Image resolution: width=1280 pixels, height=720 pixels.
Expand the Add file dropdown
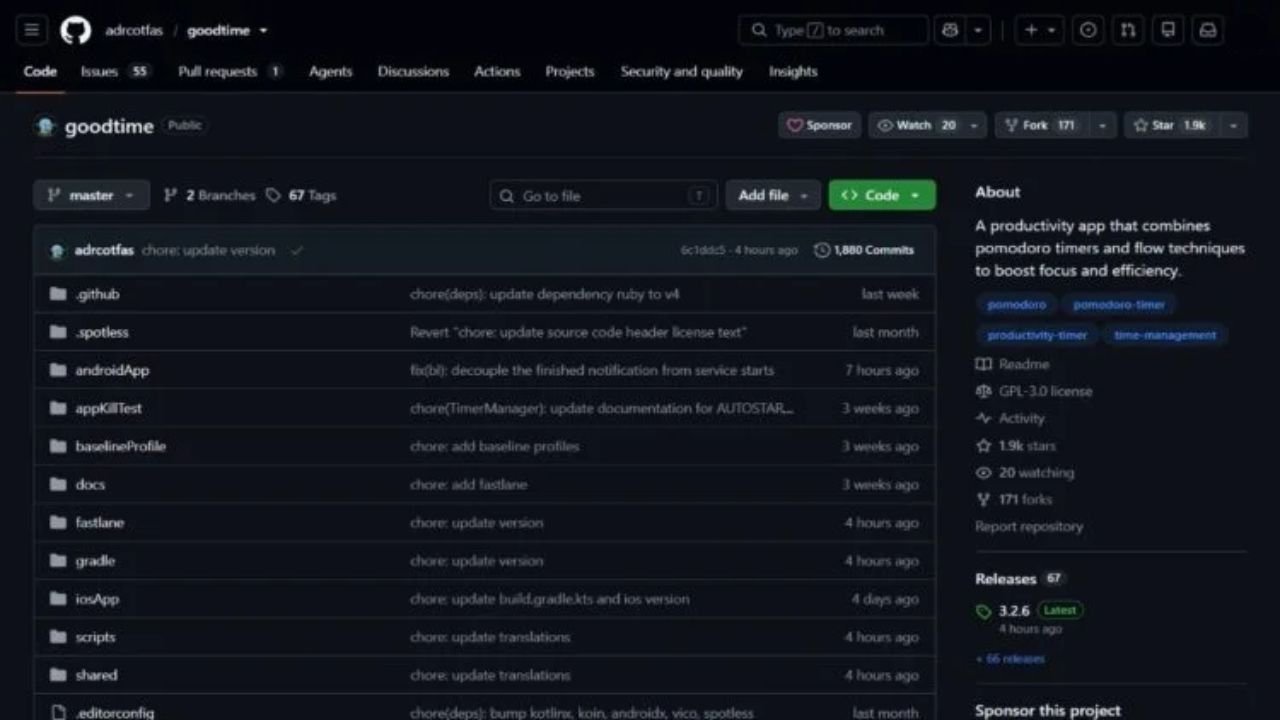point(773,195)
